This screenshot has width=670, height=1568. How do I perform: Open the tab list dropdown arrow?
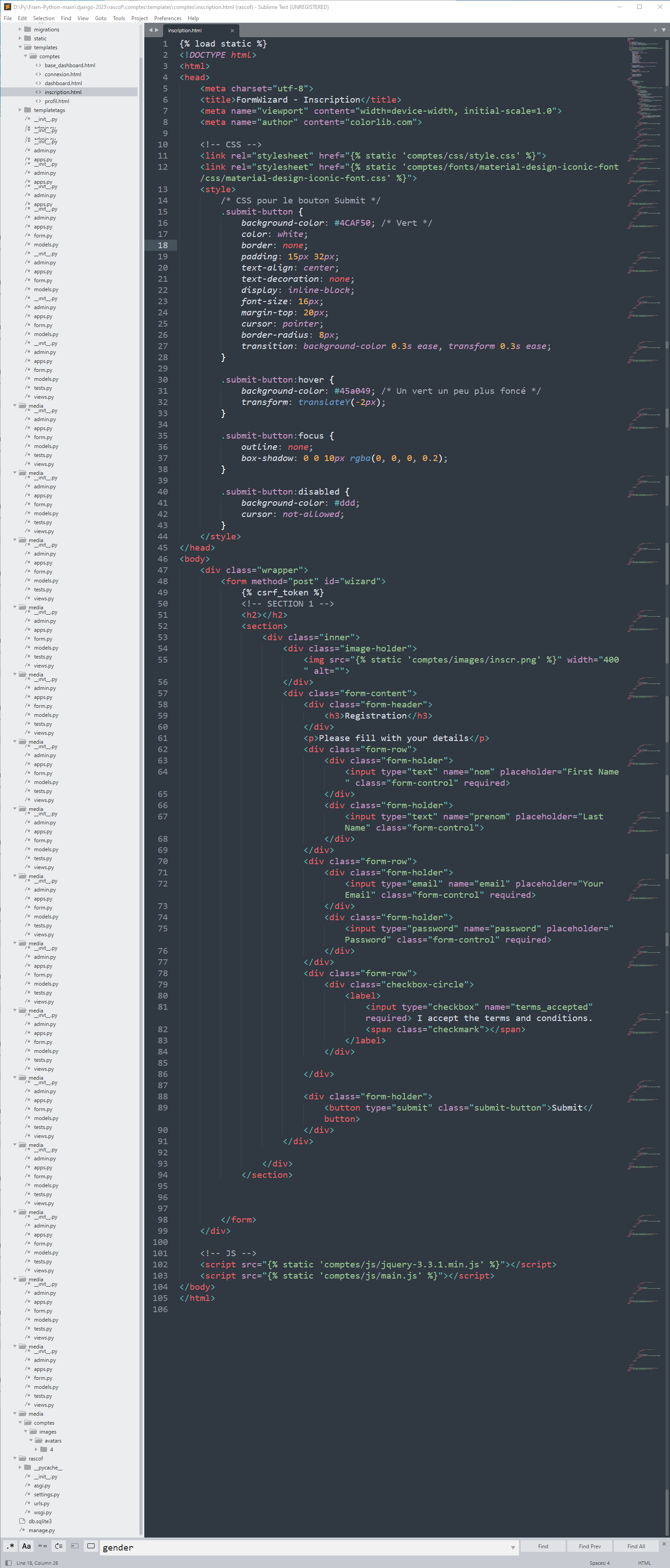pyautogui.click(x=663, y=30)
